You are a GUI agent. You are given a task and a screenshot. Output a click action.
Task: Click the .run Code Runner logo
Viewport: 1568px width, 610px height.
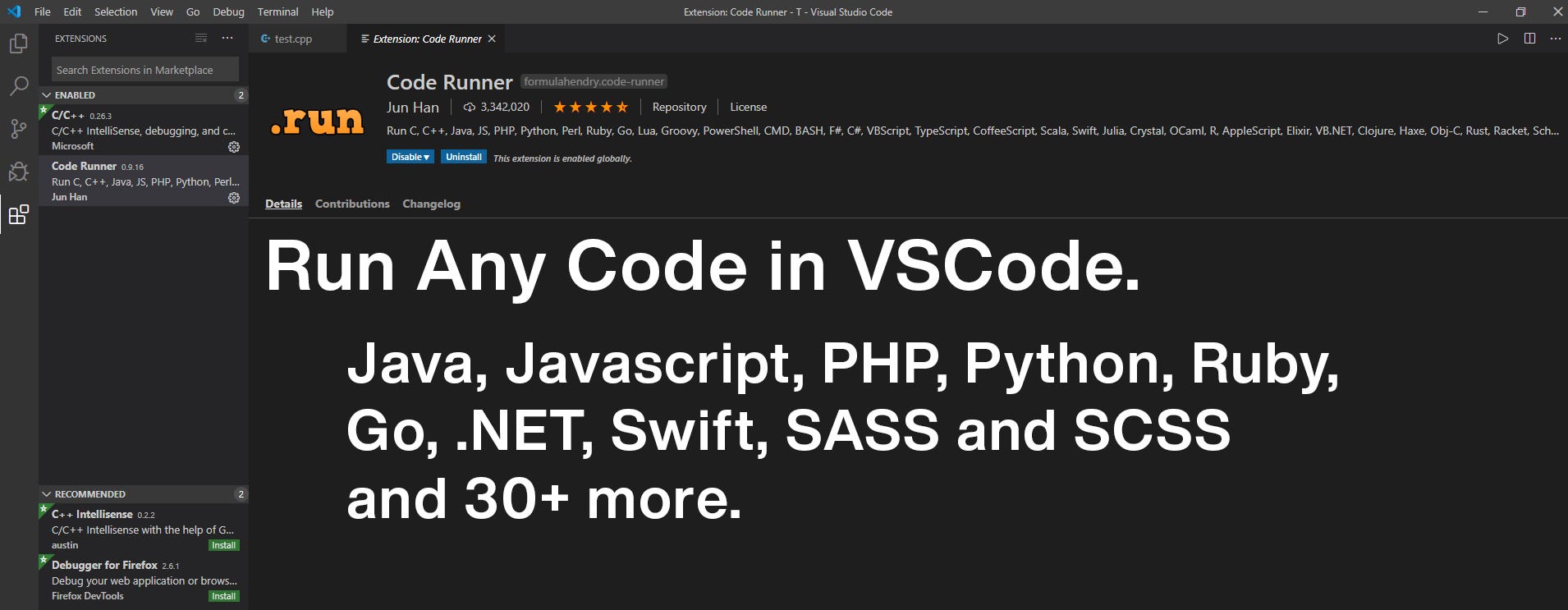coord(317,121)
